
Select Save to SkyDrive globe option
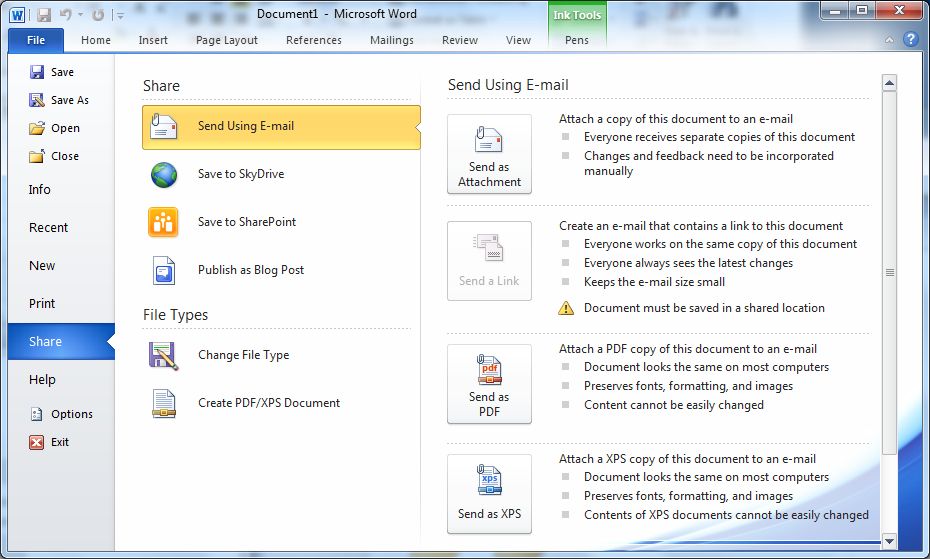click(240, 174)
